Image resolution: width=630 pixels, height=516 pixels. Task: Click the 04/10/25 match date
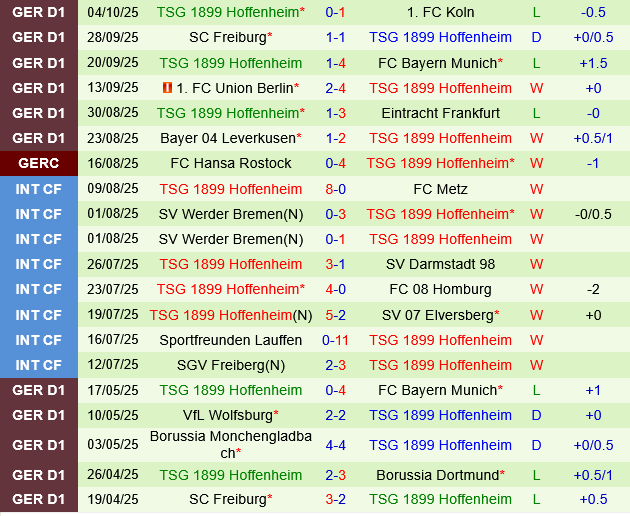113,12
